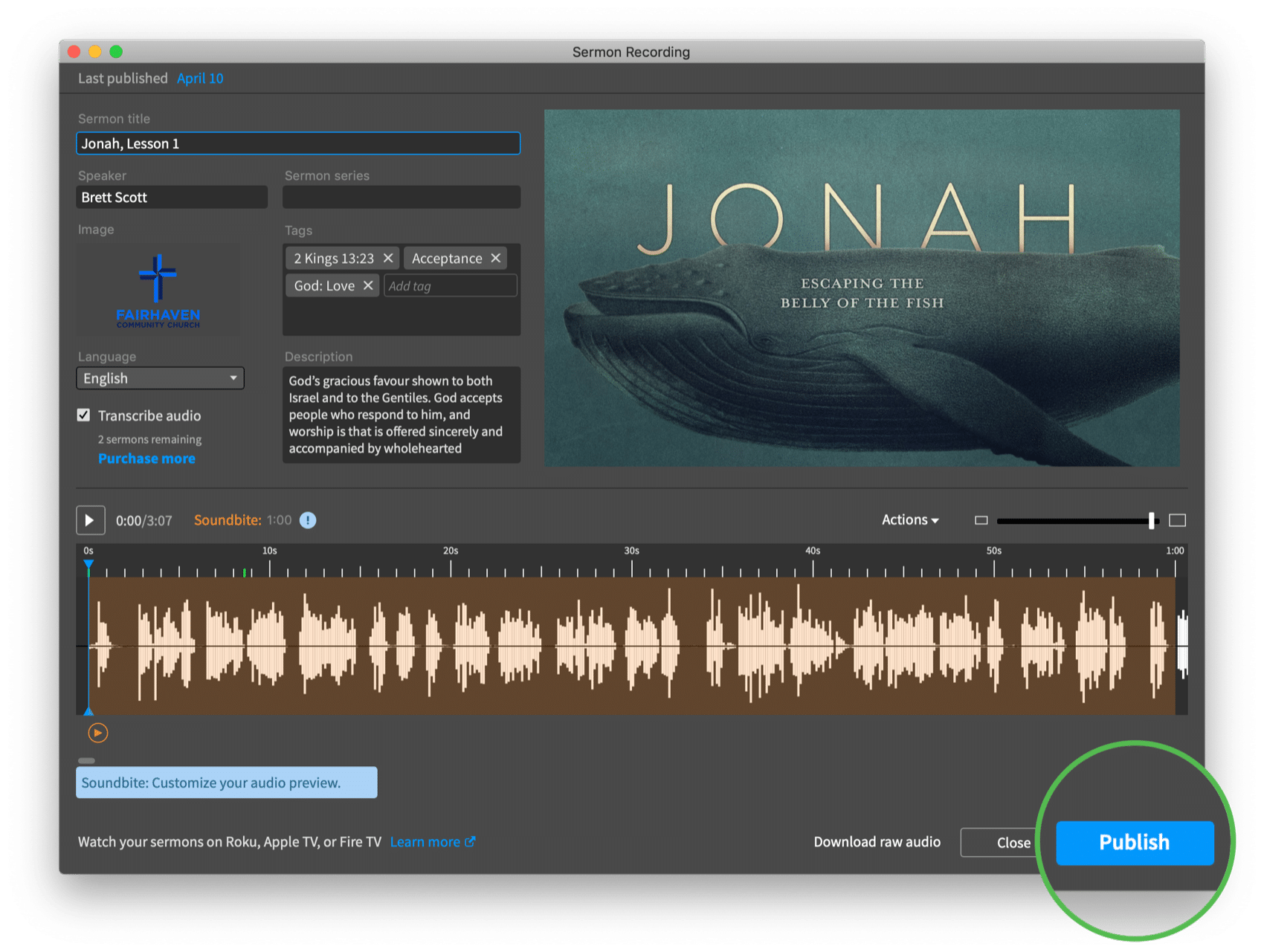Click the Add tag input field
Image resolution: width=1264 pixels, height=952 pixels.
pyautogui.click(x=451, y=286)
